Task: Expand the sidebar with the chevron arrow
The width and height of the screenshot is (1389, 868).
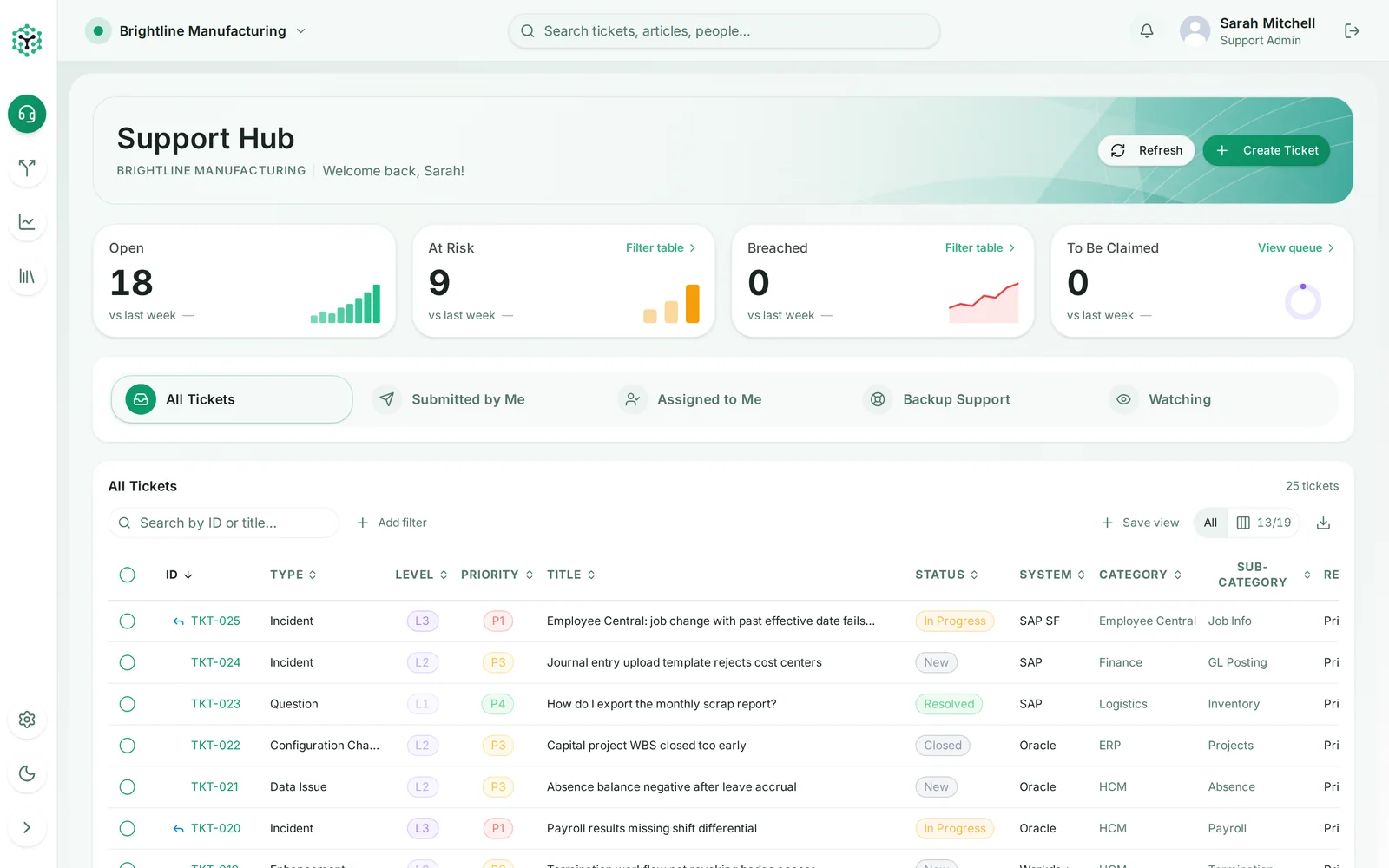Action: [27, 827]
